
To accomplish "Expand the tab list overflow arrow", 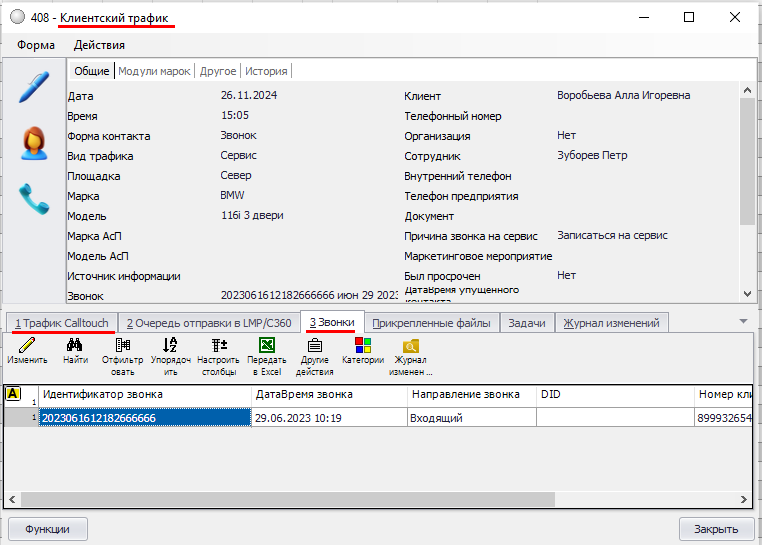I will coord(742,321).
